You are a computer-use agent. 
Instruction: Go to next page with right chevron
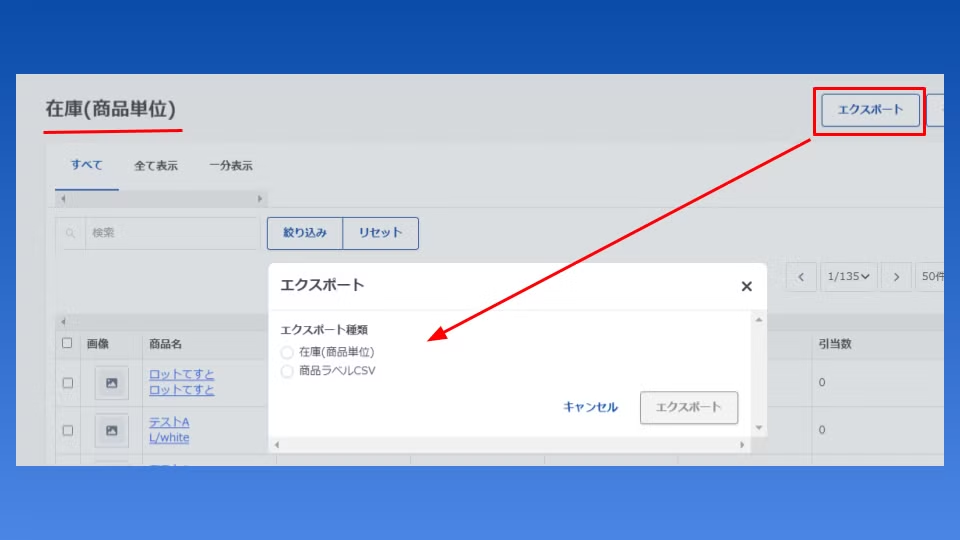click(896, 277)
